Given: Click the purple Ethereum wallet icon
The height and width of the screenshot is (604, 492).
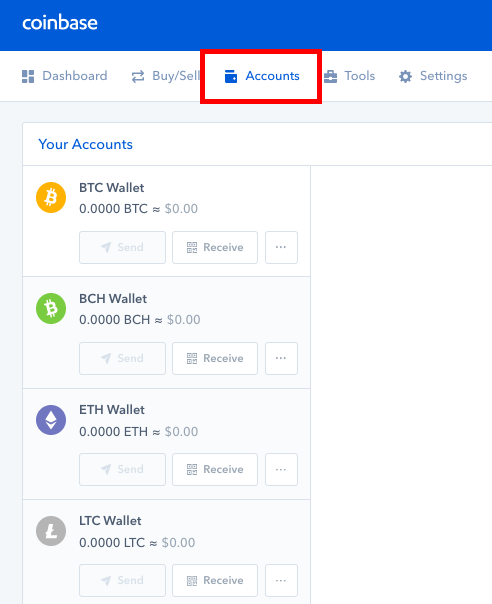Looking at the screenshot, I should pyautogui.click(x=51, y=420).
